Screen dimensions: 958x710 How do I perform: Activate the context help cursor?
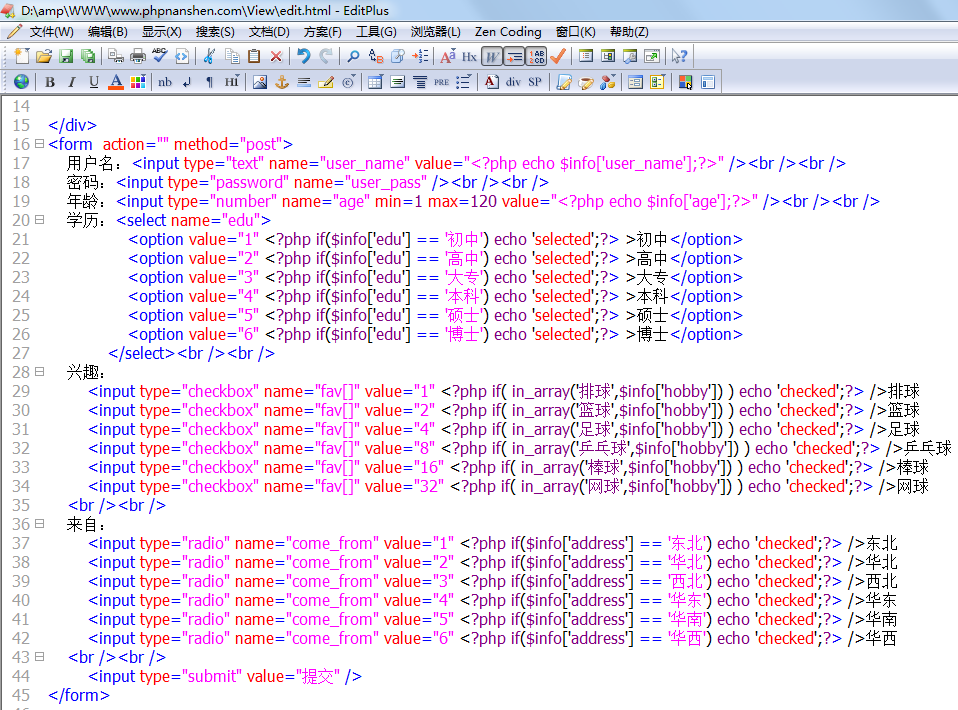pyautogui.click(x=679, y=56)
